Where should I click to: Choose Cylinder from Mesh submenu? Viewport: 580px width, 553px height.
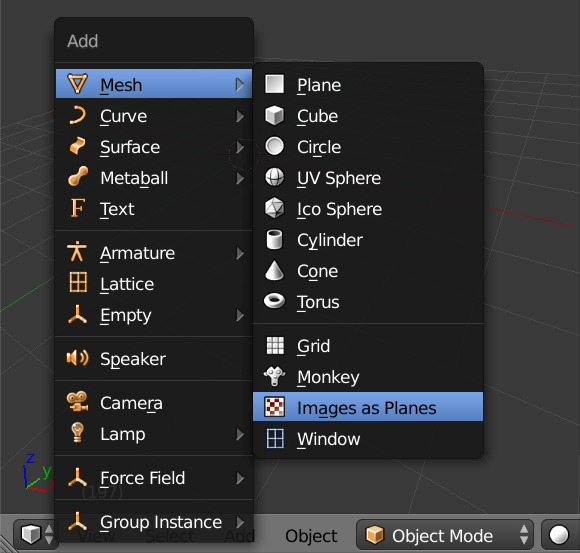368,240
